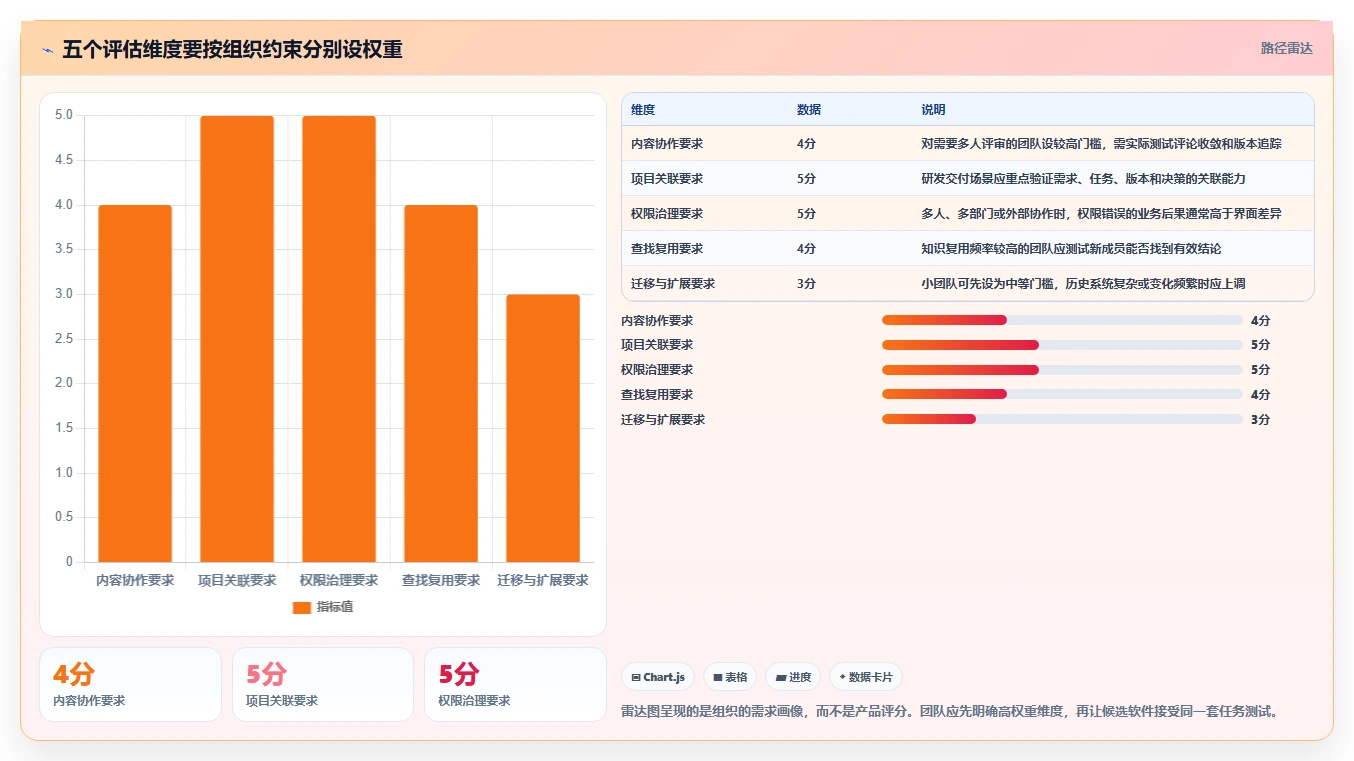Click the 项目关联要求 bar in the chart
The image size is (1354, 761).
(237, 339)
